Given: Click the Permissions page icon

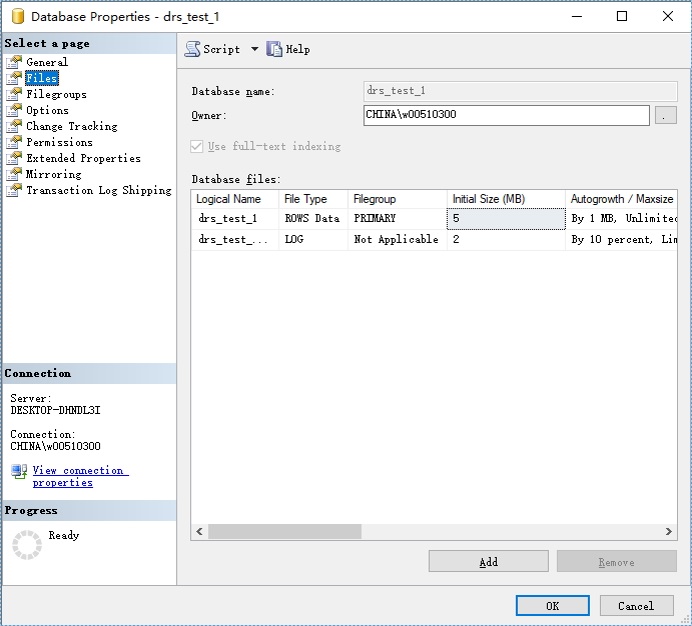Looking at the screenshot, I should click(x=14, y=142).
